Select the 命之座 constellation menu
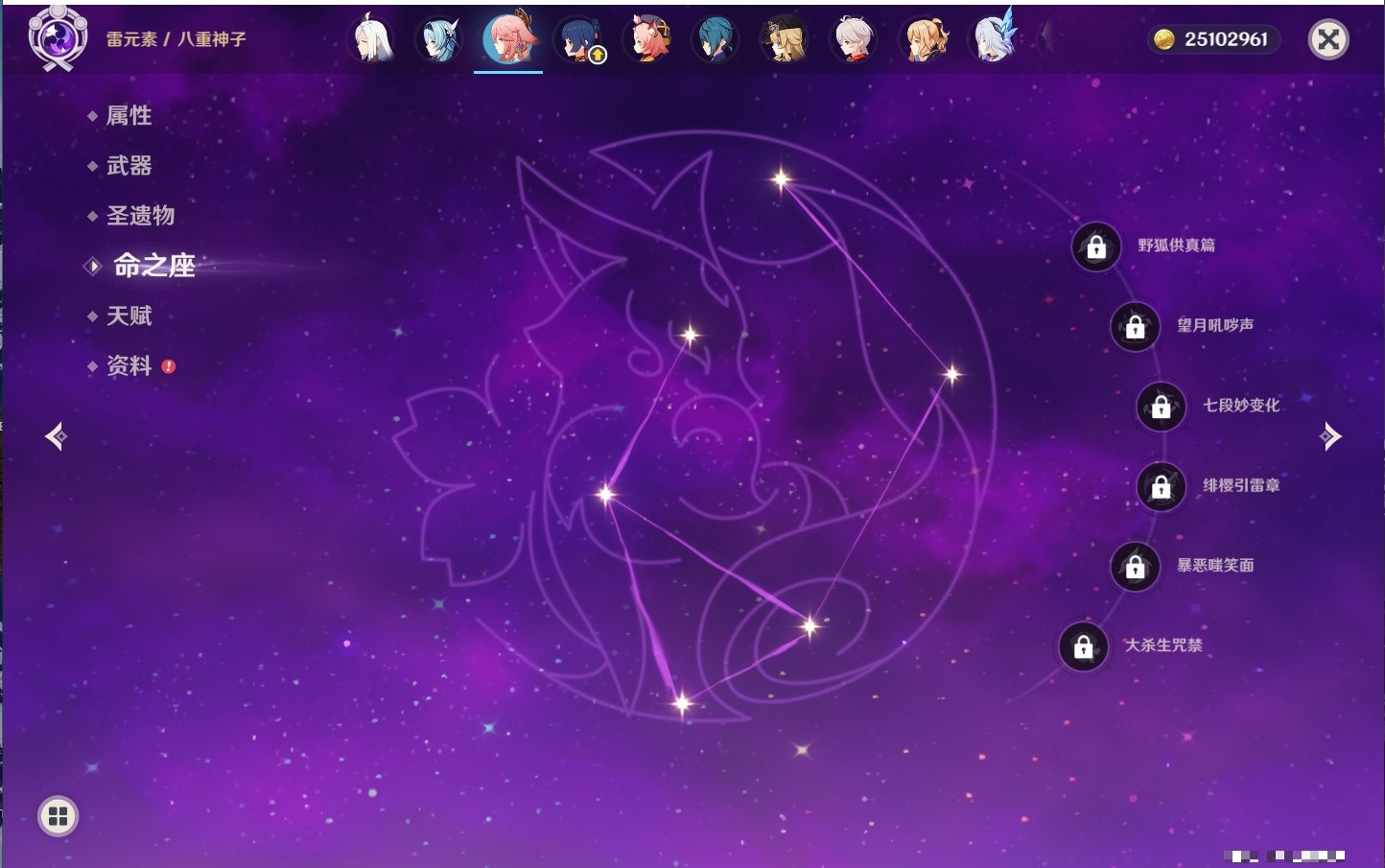Image resolution: width=1385 pixels, height=868 pixels. [x=154, y=266]
